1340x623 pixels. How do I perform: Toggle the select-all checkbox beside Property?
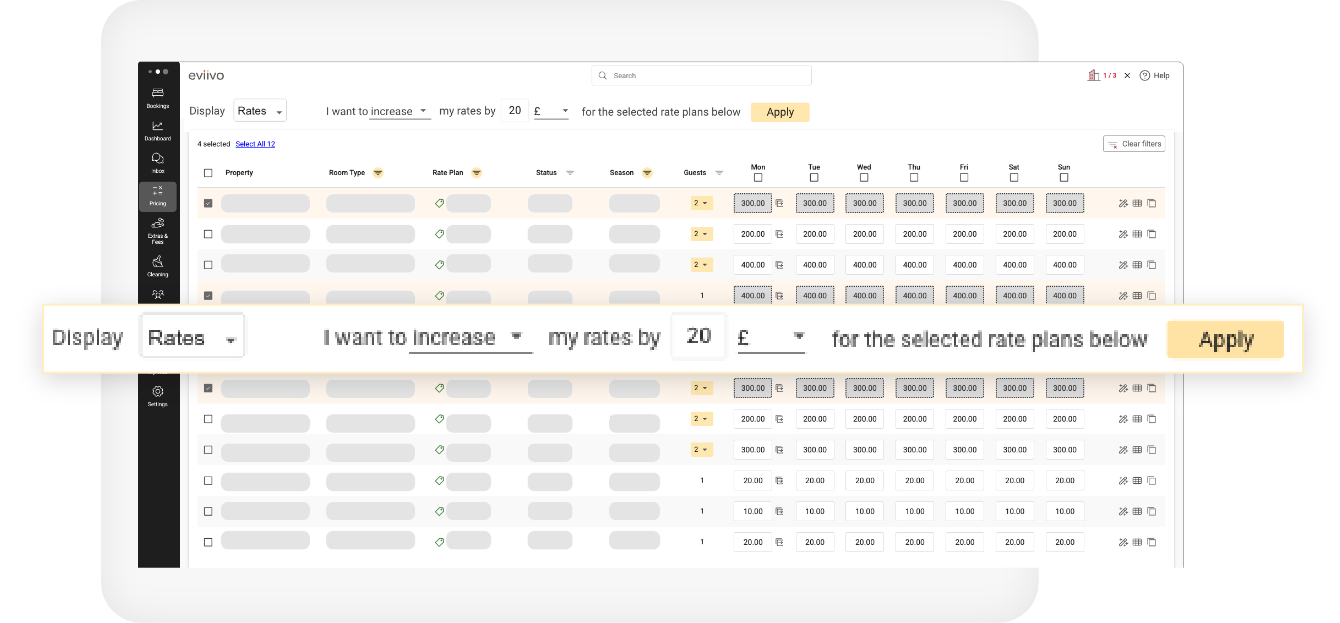(208, 173)
